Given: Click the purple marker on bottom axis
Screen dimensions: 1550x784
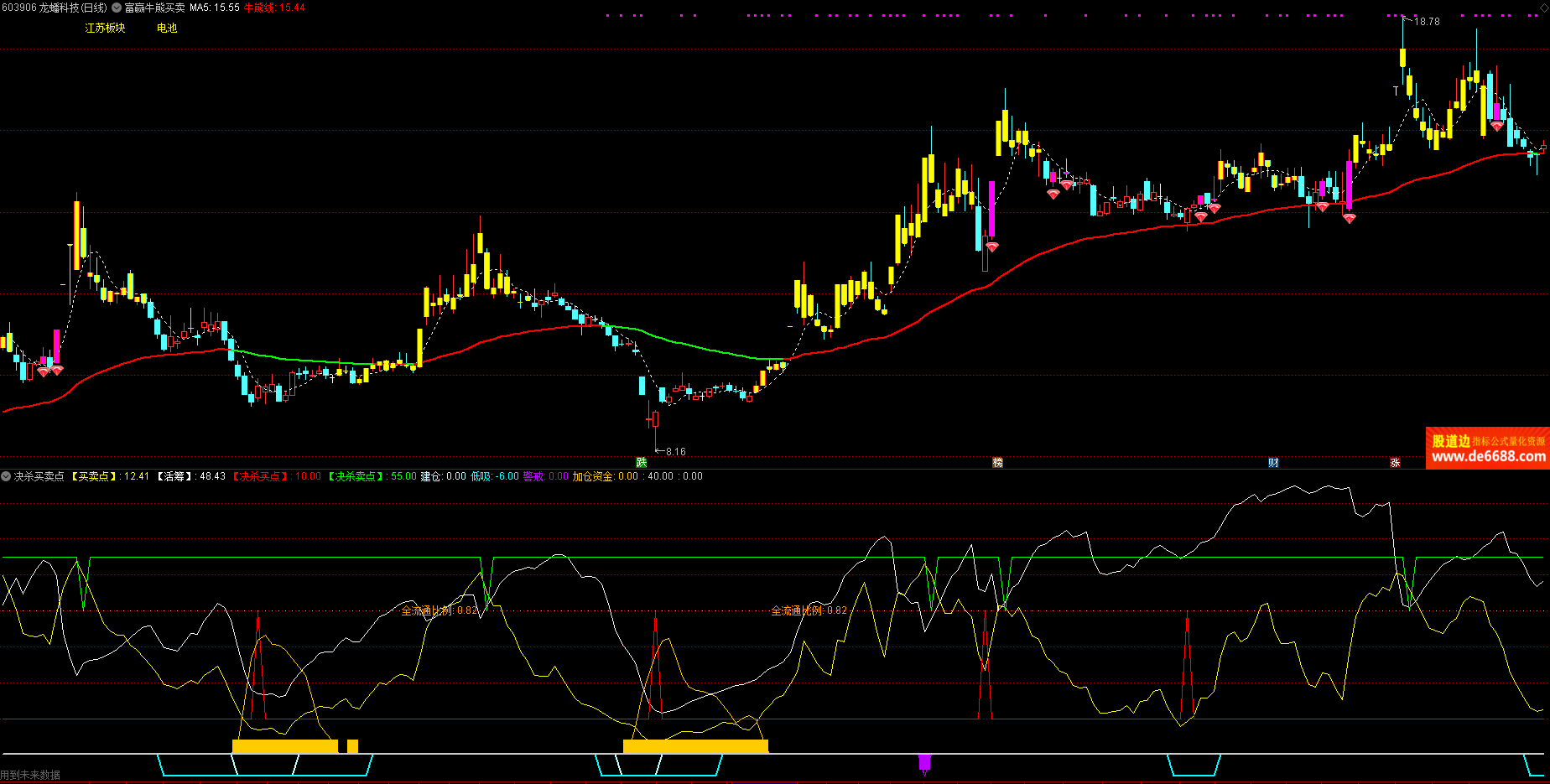Looking at the screenshot, I should [x=924, y=762].
